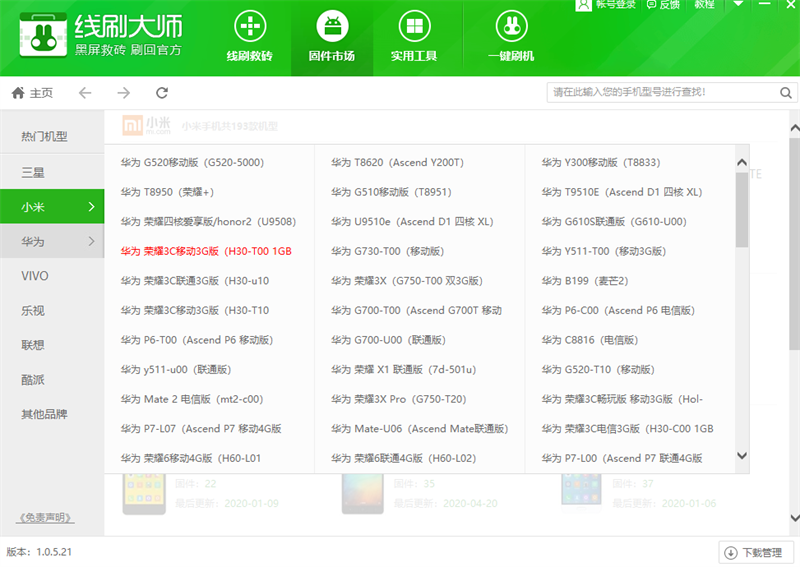This screenshot has width=800, height=567.
Task: Expand the 小米 submenu chevron
Action: click(91, 207)
